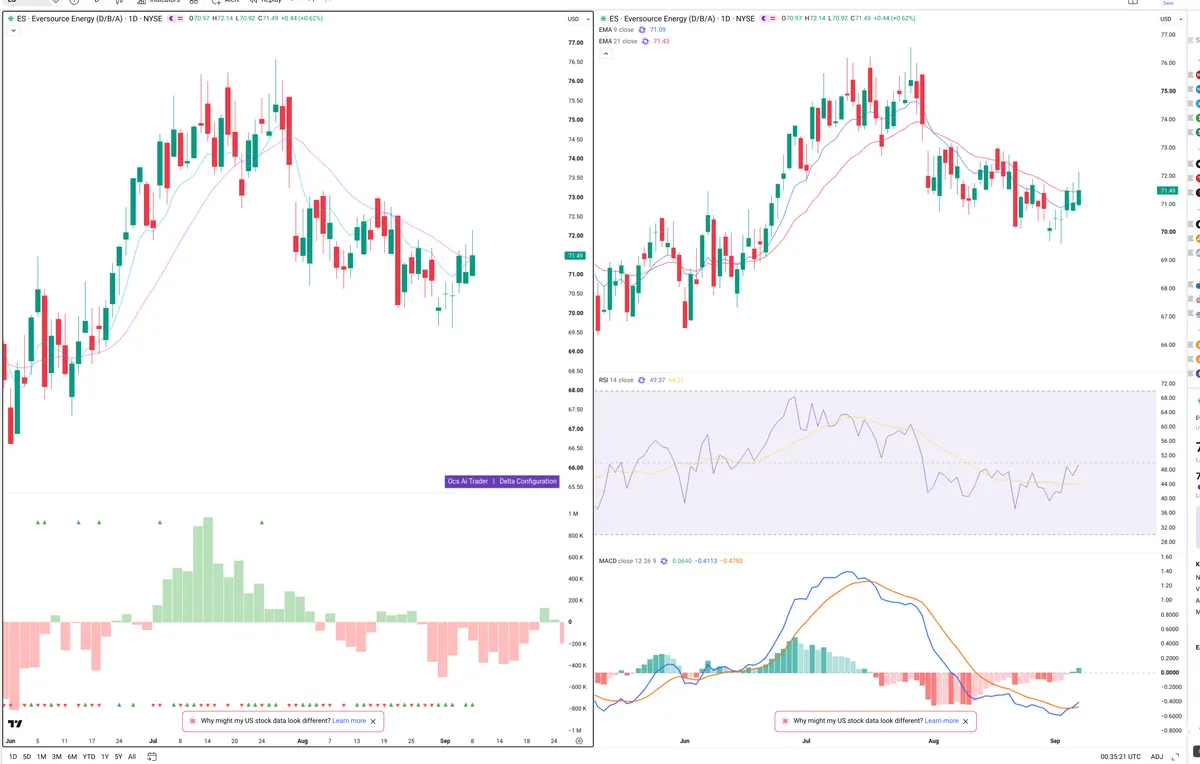Click the EMA 9 value 71.09
1200x764 pixels.
pyautogui.click(x=658, y=30)
